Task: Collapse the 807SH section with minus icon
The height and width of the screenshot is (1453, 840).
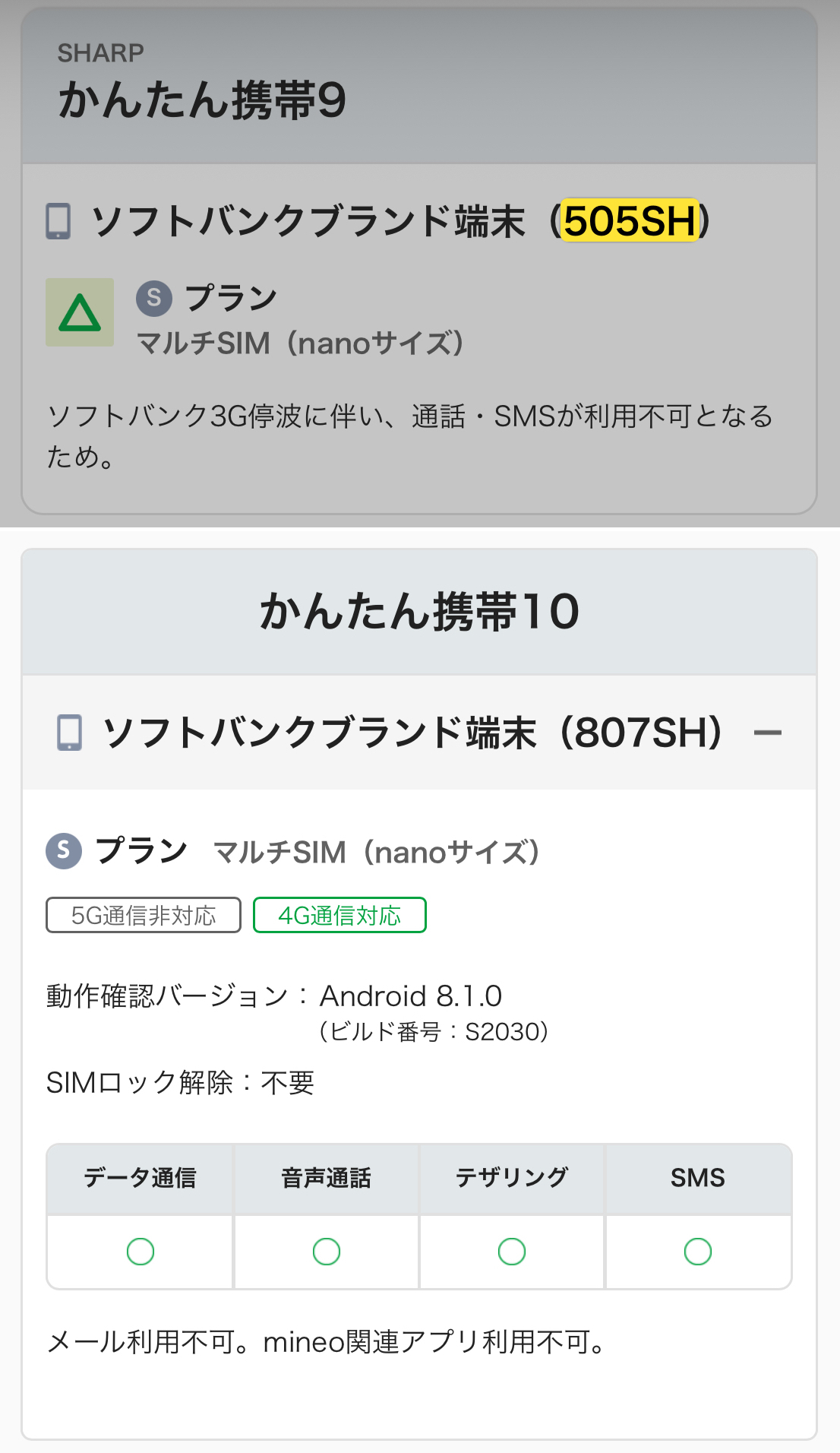Action: tap(767, 733)
